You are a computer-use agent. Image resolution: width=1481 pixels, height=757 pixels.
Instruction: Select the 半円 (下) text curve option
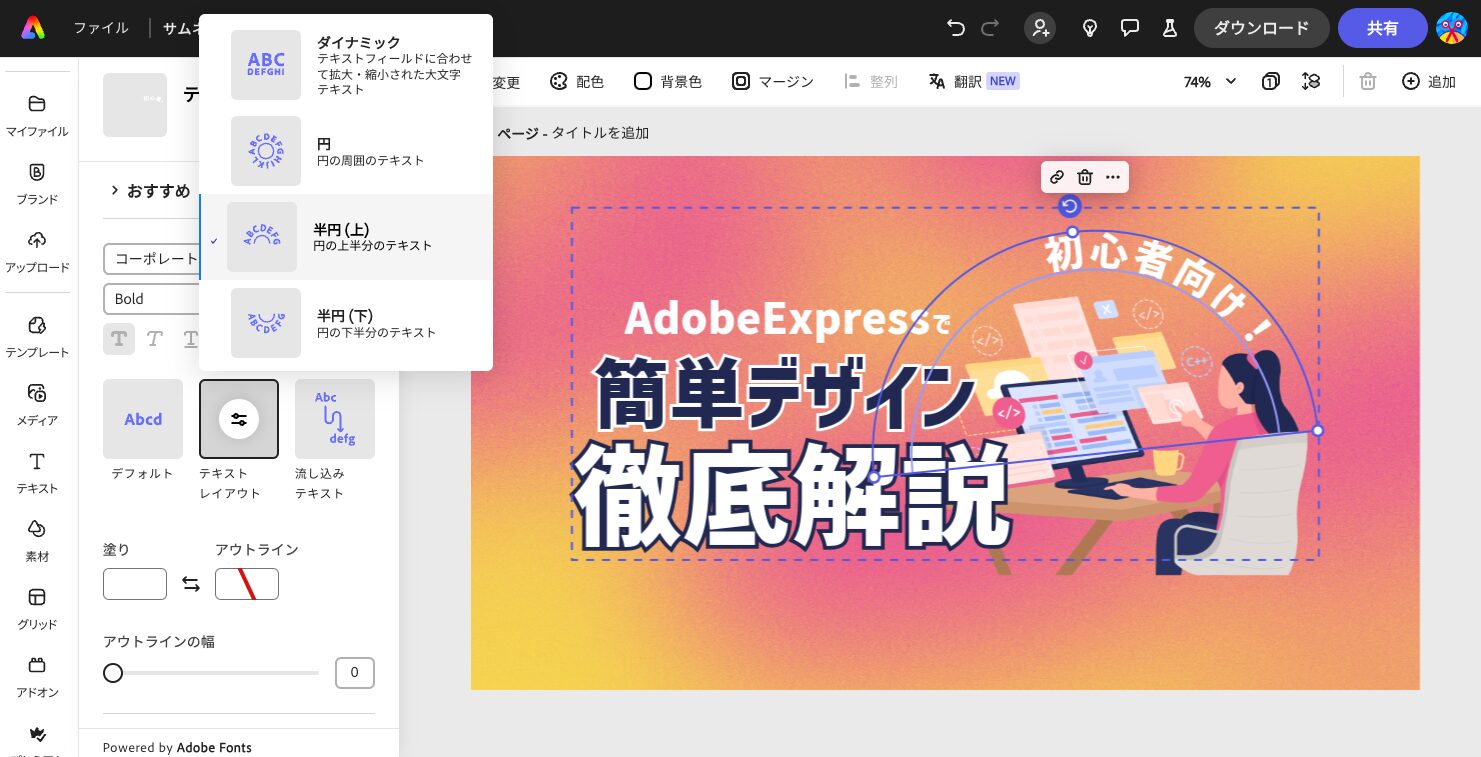pyautogui.click(x=347, y=323)
